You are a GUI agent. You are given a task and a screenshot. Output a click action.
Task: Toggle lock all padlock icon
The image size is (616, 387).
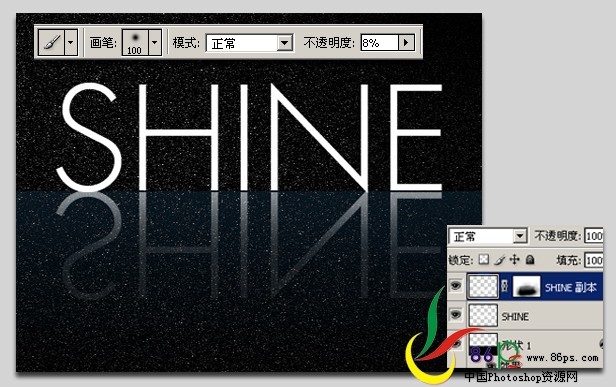tap(530, 260)
